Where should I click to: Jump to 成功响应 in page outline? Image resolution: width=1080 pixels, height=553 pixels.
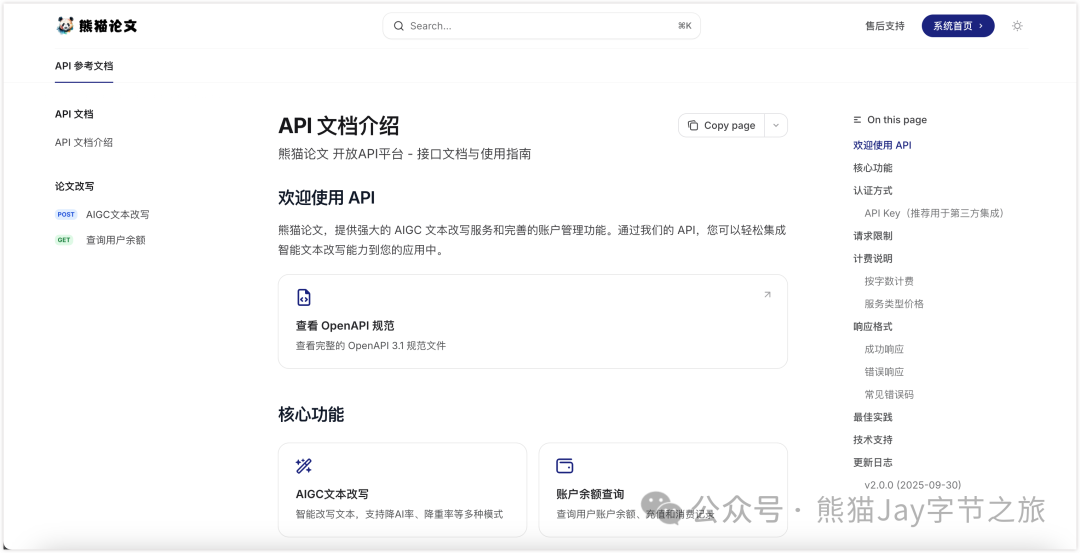click(x=884, y=349)
